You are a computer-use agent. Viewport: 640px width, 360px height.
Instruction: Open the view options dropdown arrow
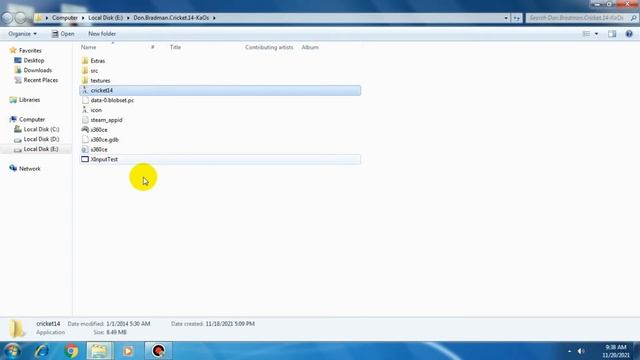click(x=596, y=34)
